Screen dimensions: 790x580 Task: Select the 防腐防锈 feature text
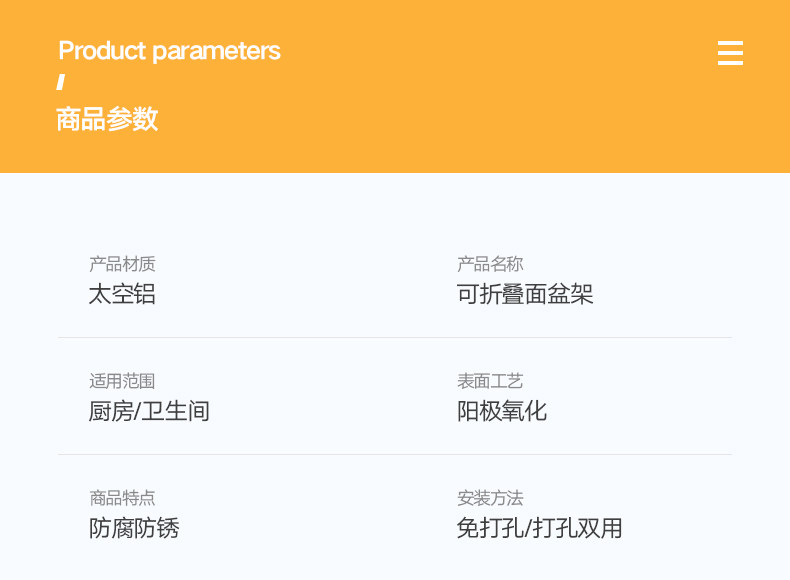[134, 528]
